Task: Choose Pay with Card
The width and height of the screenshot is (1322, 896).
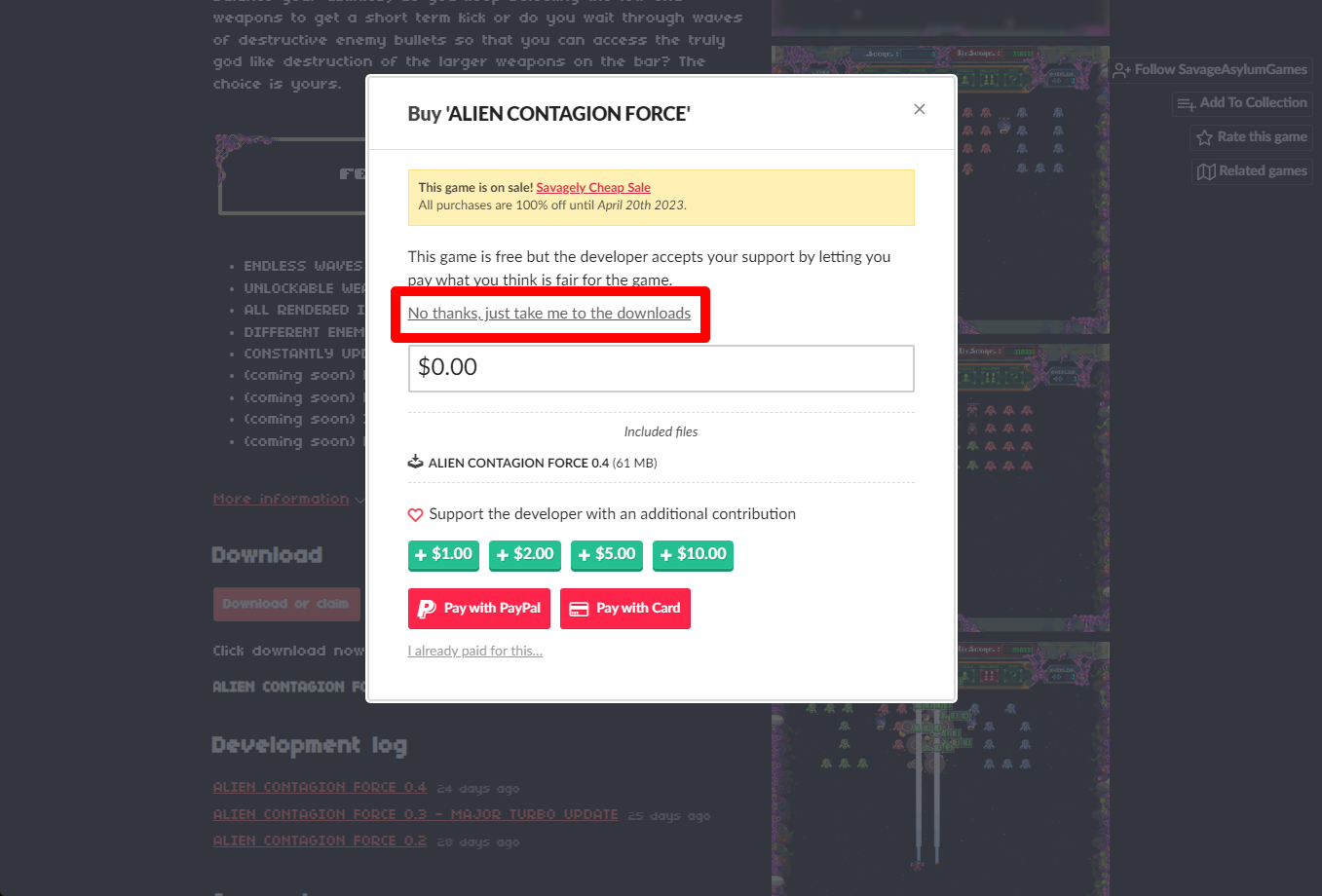Action: click(625, 609)
